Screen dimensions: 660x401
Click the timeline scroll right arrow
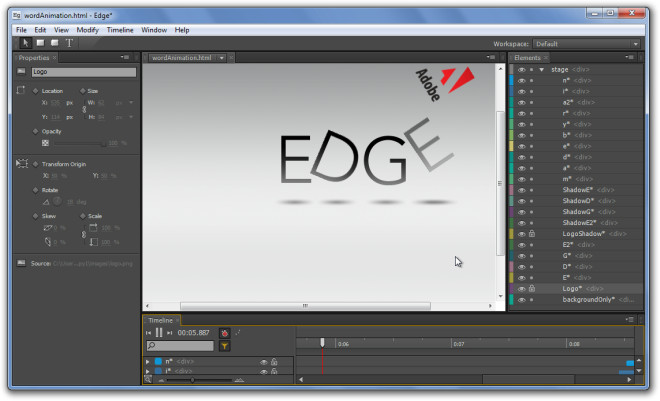pyautogui.click(x=629, y=380)
